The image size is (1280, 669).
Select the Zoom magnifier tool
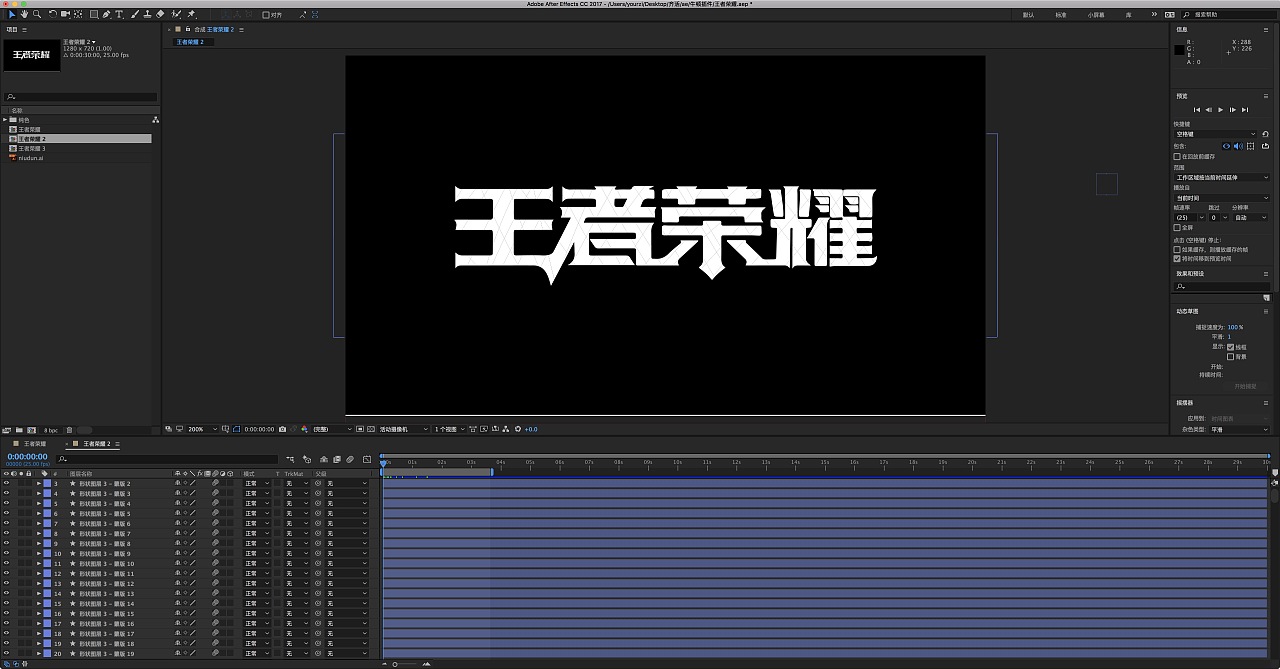[x=37, y=14]
